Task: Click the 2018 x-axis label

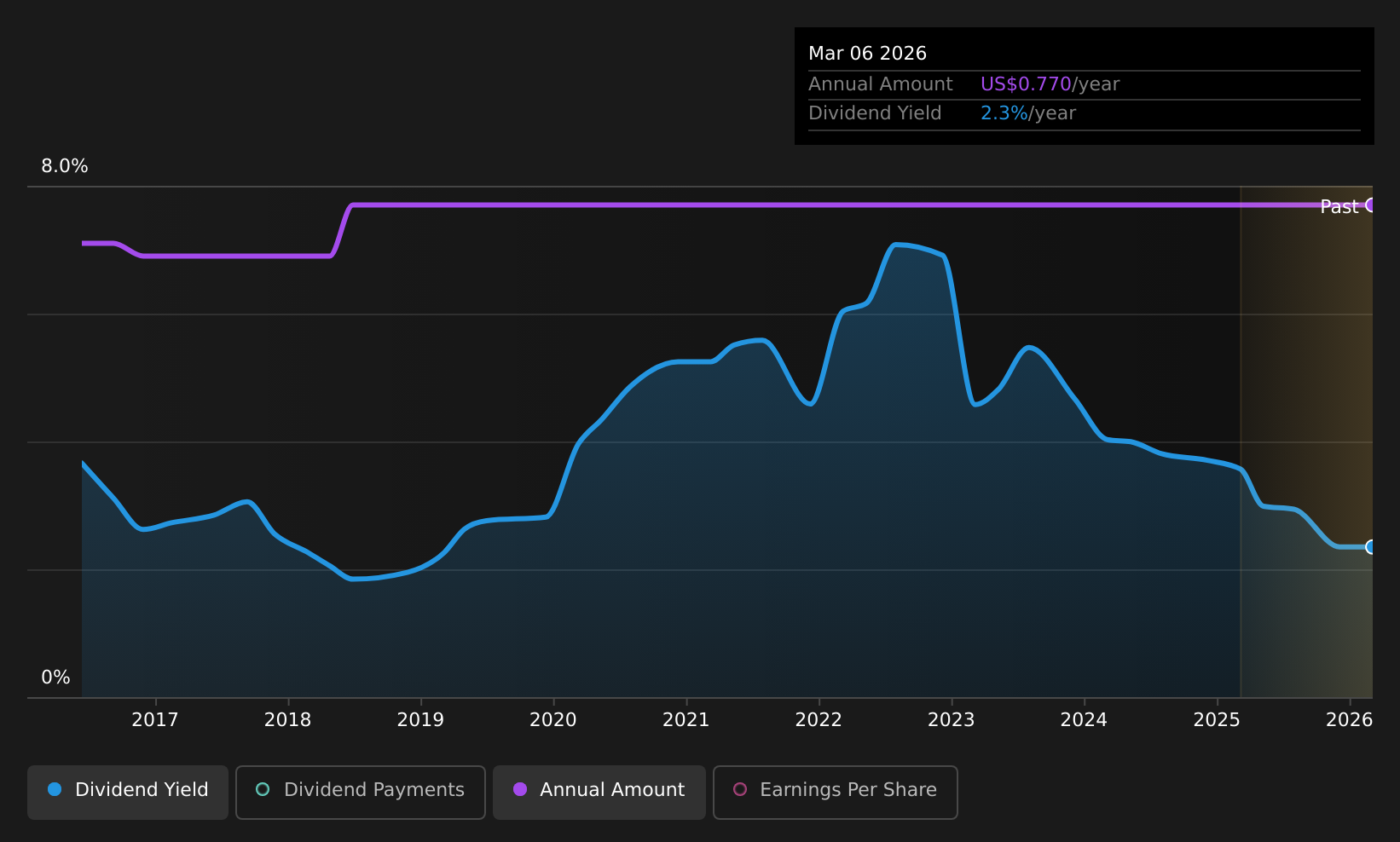Action: click(288, 720)
